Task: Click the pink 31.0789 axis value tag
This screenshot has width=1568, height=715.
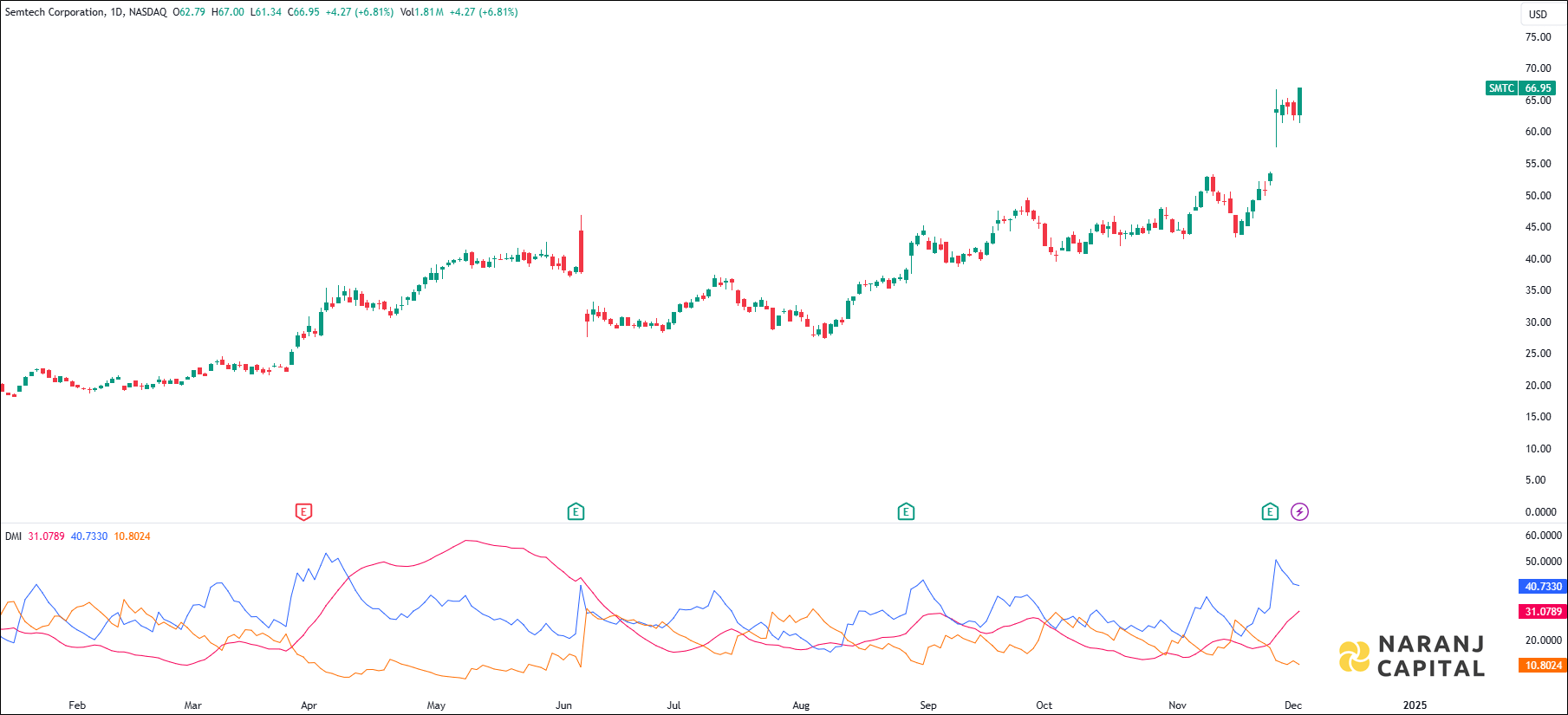Action: pos(1544,612)
